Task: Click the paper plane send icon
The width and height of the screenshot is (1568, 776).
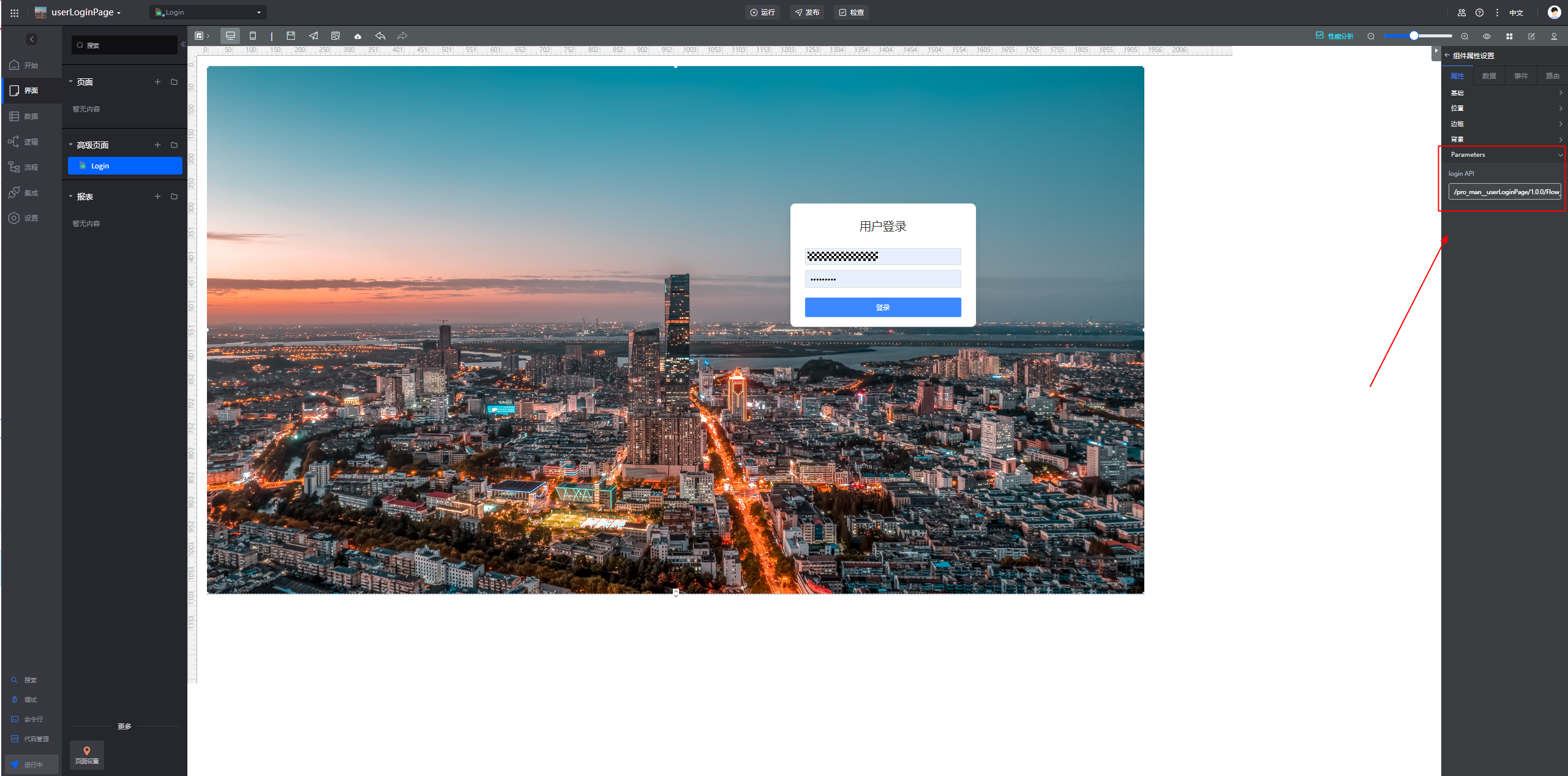Action: tap(313, 36)
